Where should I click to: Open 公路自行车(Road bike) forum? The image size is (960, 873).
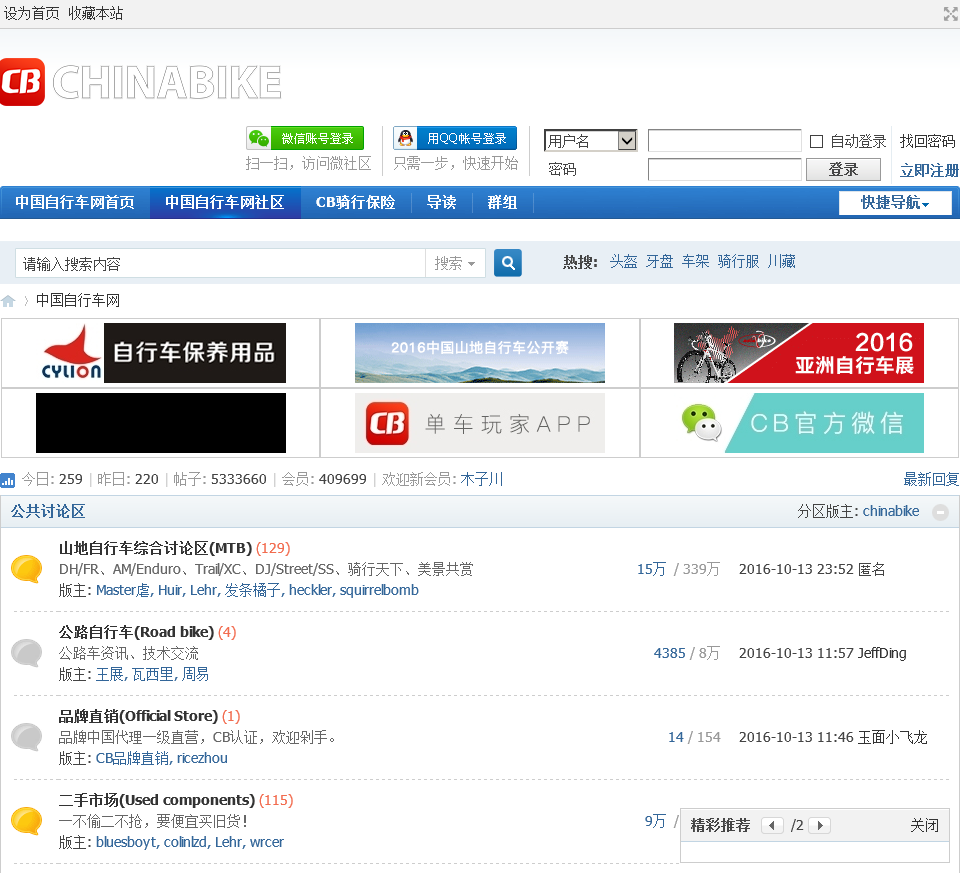(137, 632)
